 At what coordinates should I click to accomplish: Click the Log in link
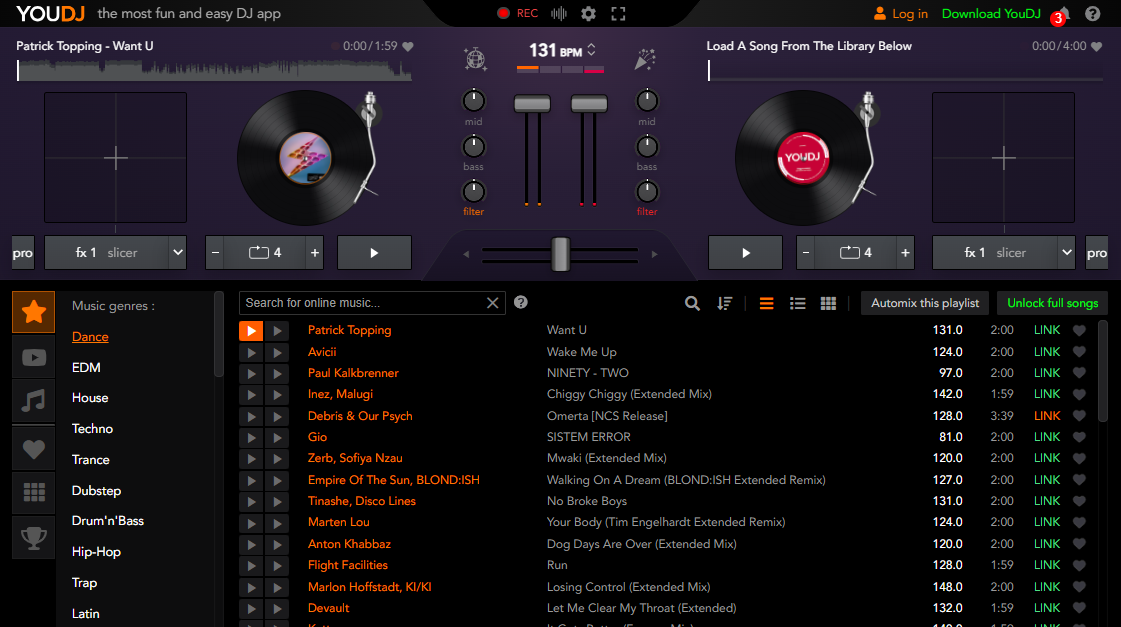click(x=900, y=14)
